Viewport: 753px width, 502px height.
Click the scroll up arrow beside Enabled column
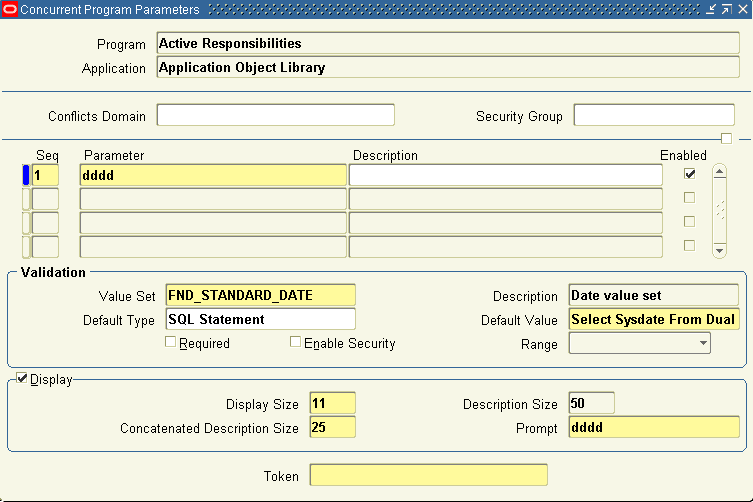(718, 172)
